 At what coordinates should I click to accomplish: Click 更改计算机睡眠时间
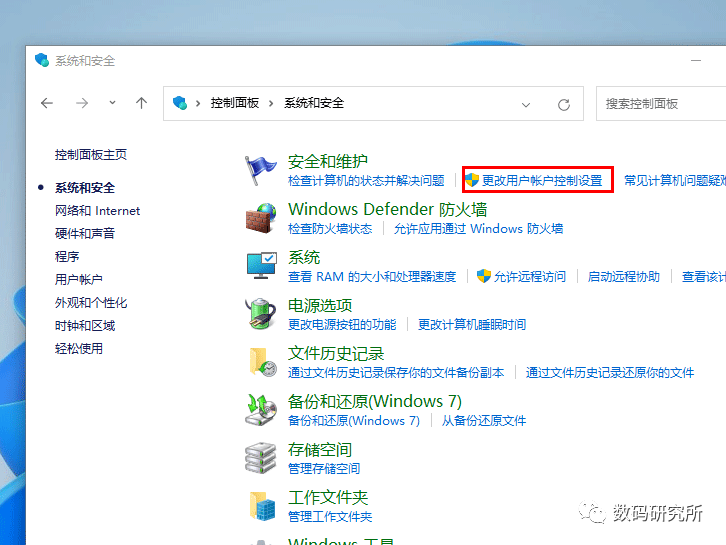[x=472, y=325]
